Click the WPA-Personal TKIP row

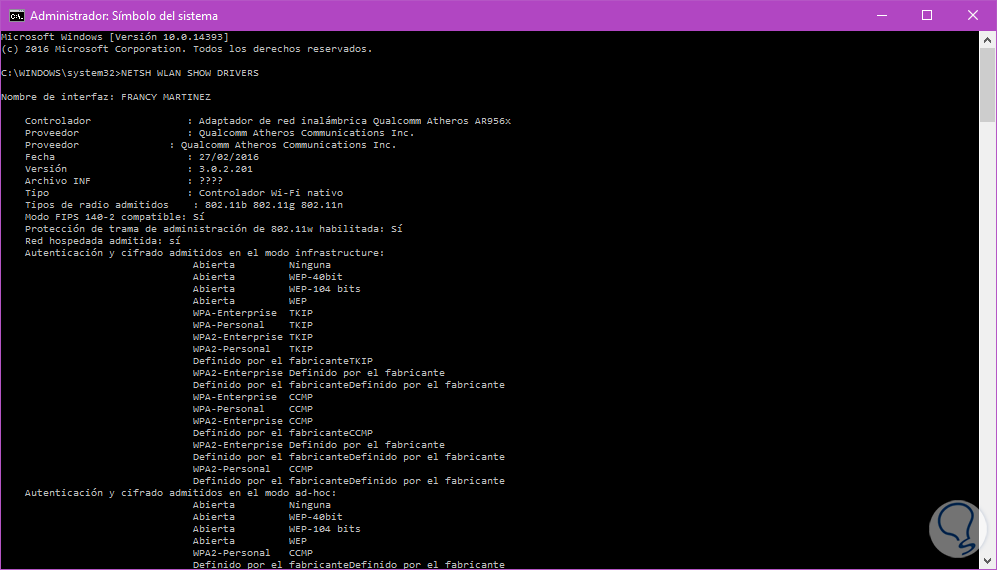click(253, 325)
